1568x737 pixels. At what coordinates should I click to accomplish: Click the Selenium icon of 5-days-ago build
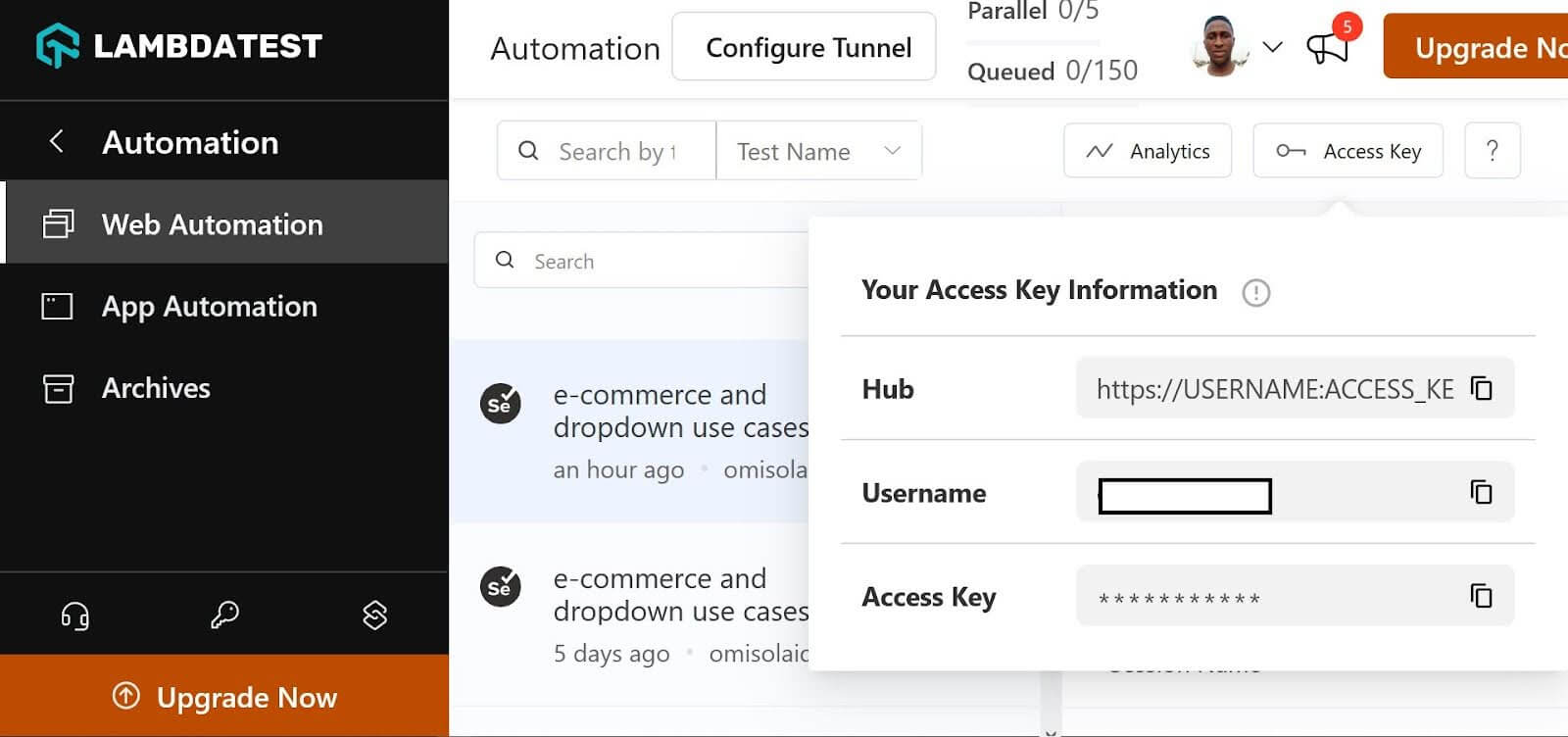point(500,586)
